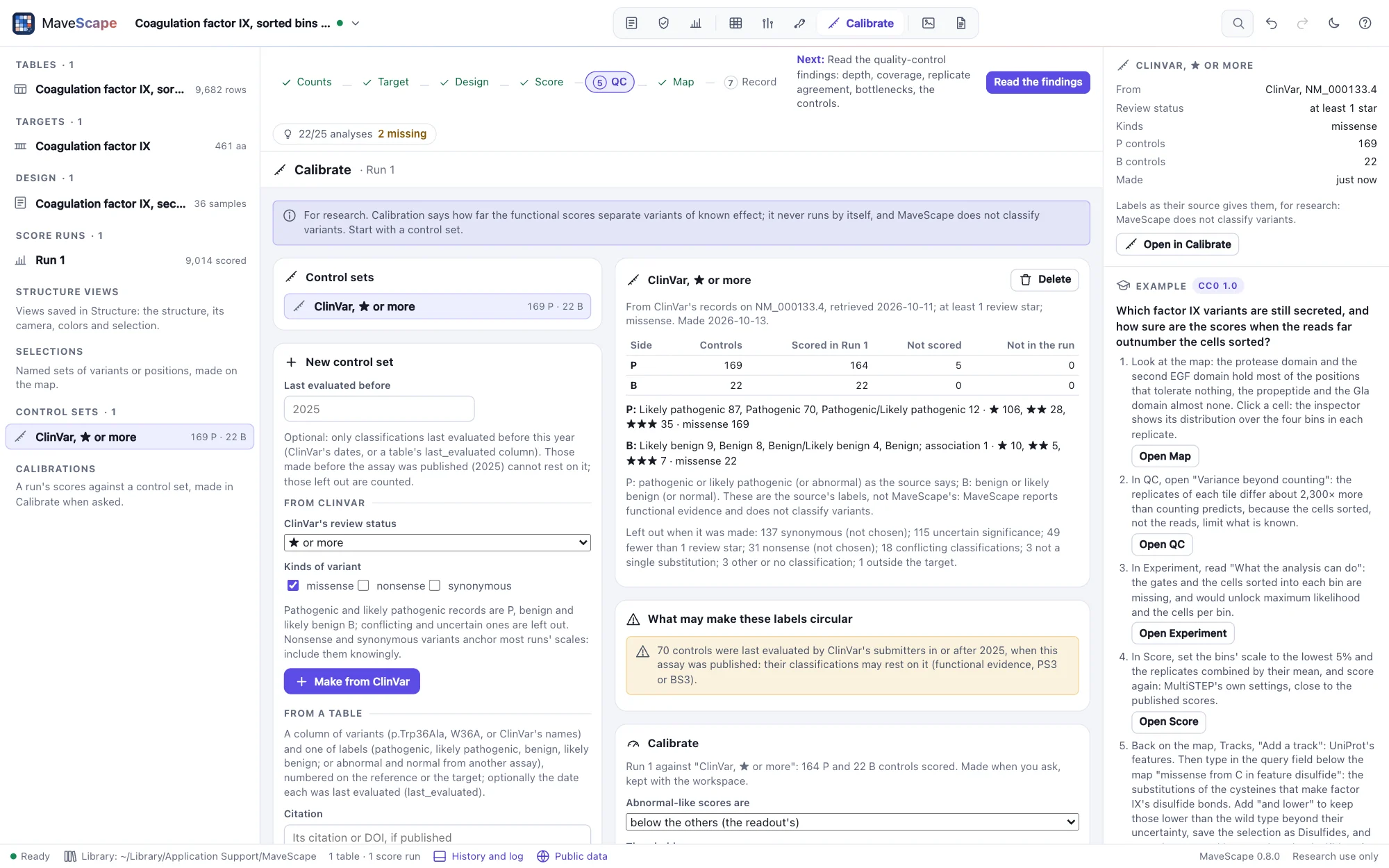Expand the workspace title chevron
This screenshot has height=868, width=1389.
tap(356, 23)
